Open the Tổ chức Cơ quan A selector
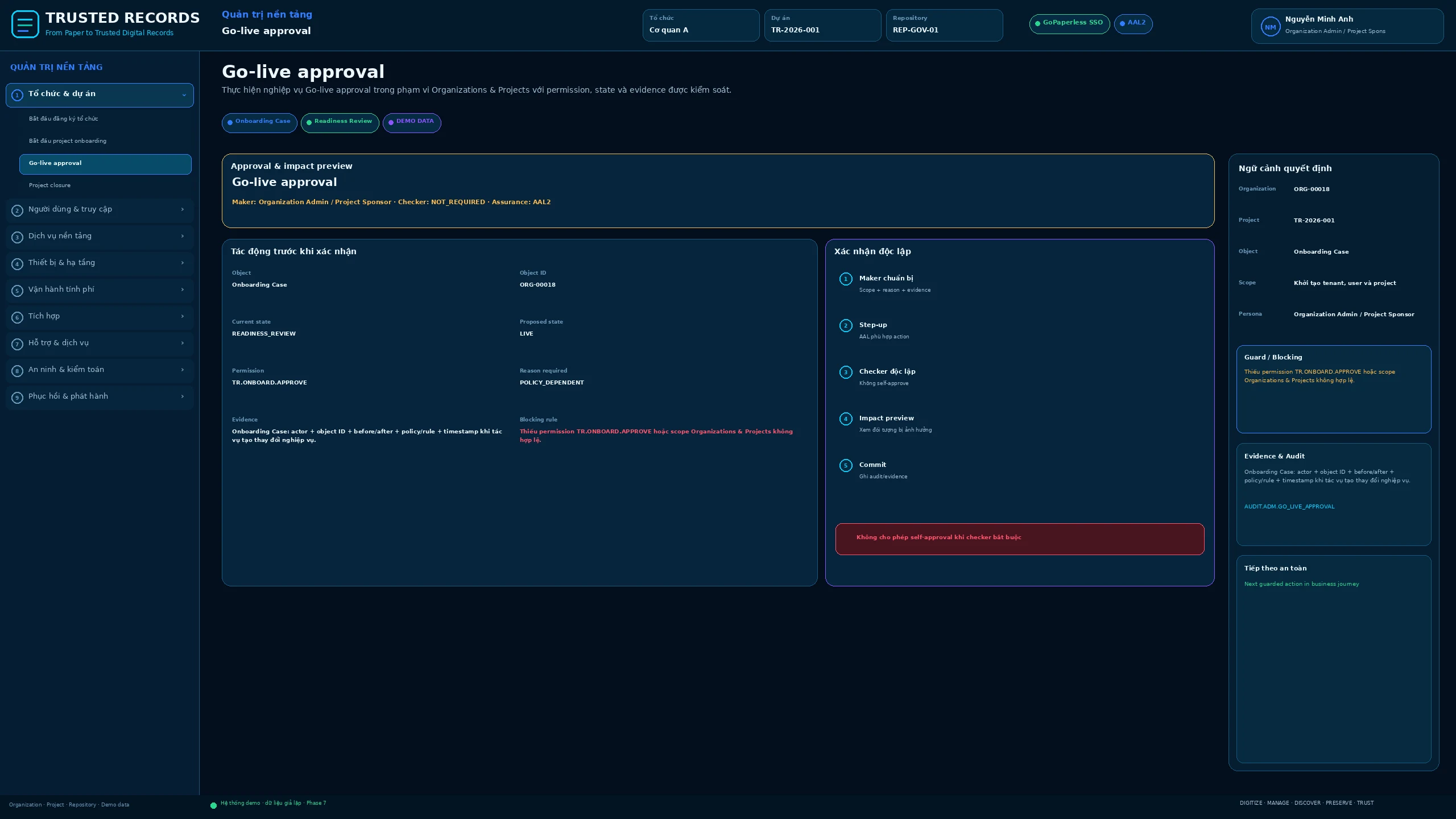This screenshot has width=1456, height=819. (x=701, y=25)
